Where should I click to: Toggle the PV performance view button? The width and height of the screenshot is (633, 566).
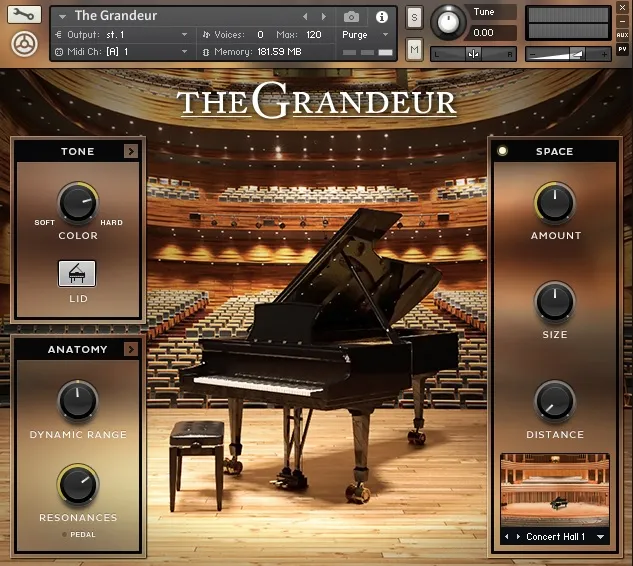[622, 49]
